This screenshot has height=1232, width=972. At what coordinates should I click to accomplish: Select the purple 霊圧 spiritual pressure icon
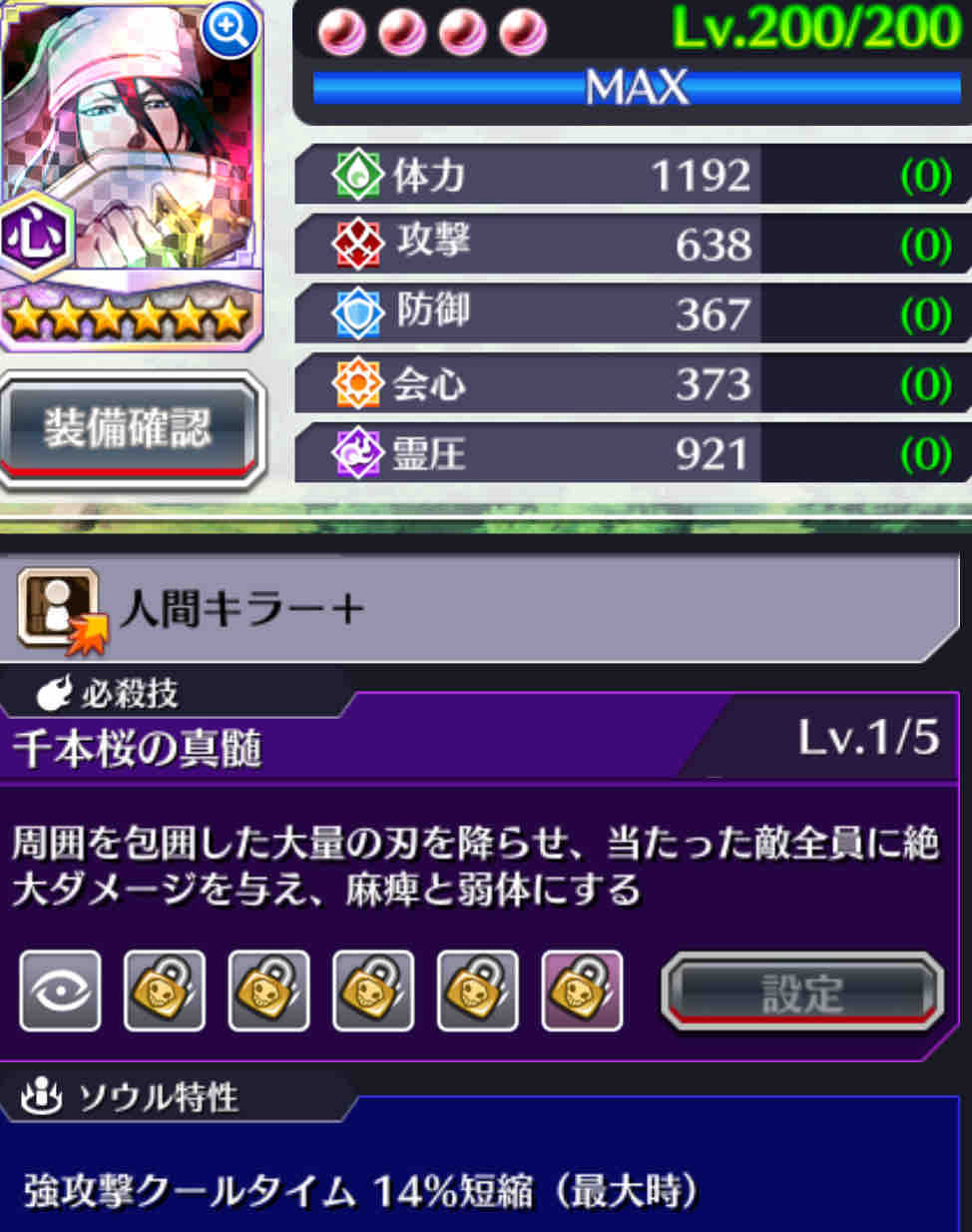[356, 453]
